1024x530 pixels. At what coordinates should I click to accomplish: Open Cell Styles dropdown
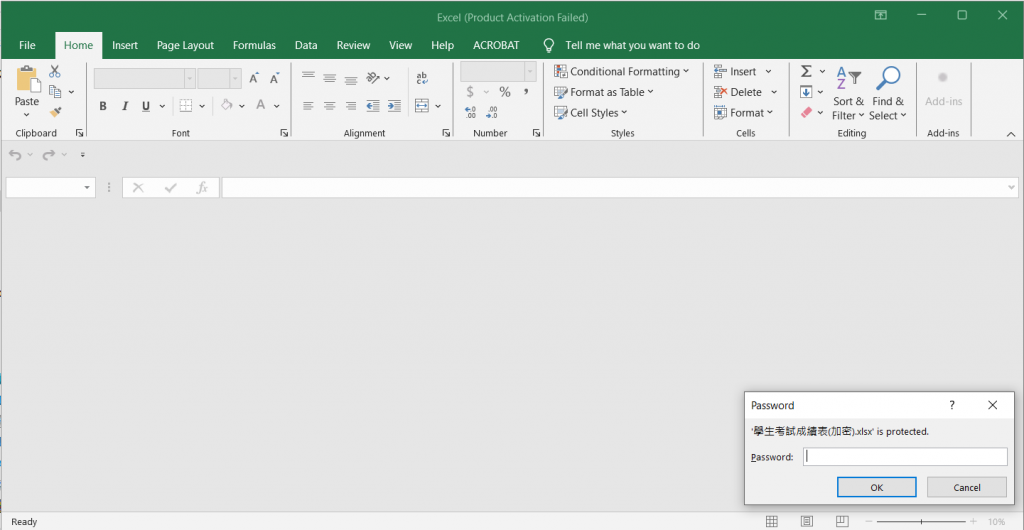590,112
